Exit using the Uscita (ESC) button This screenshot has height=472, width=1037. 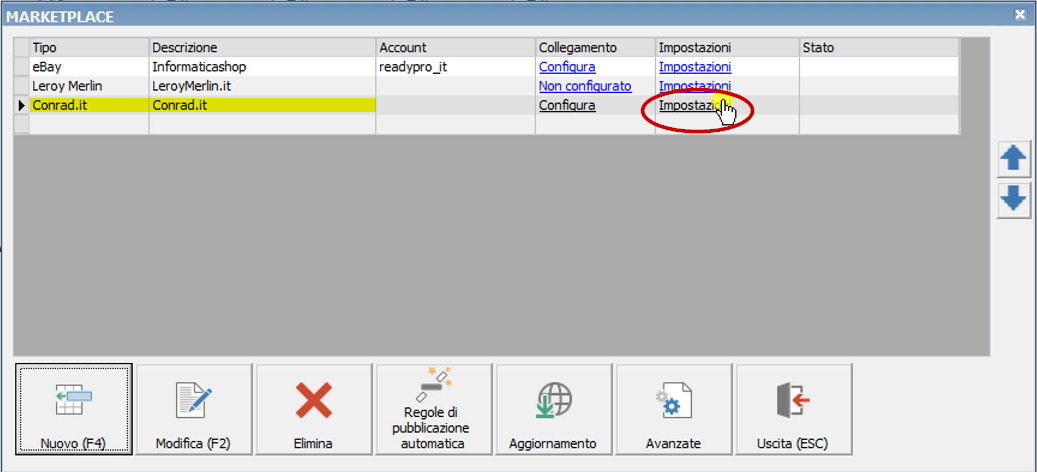pyautogui.click(x=793, y=409)
